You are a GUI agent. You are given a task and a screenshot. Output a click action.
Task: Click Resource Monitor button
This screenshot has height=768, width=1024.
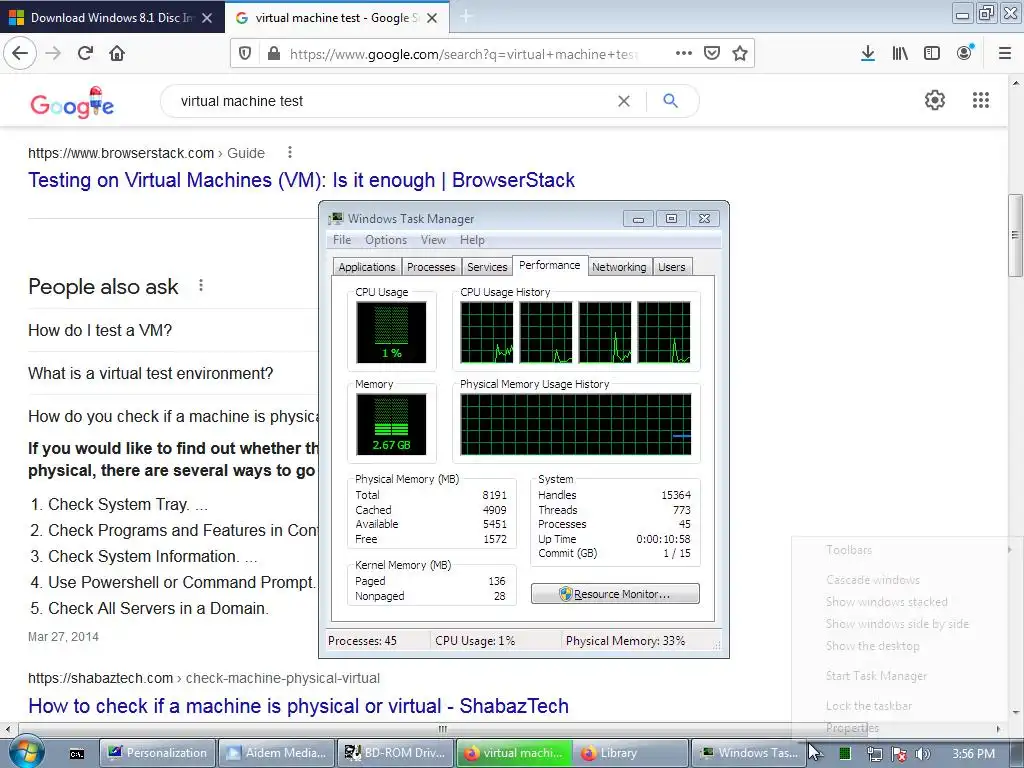point(615,594)
